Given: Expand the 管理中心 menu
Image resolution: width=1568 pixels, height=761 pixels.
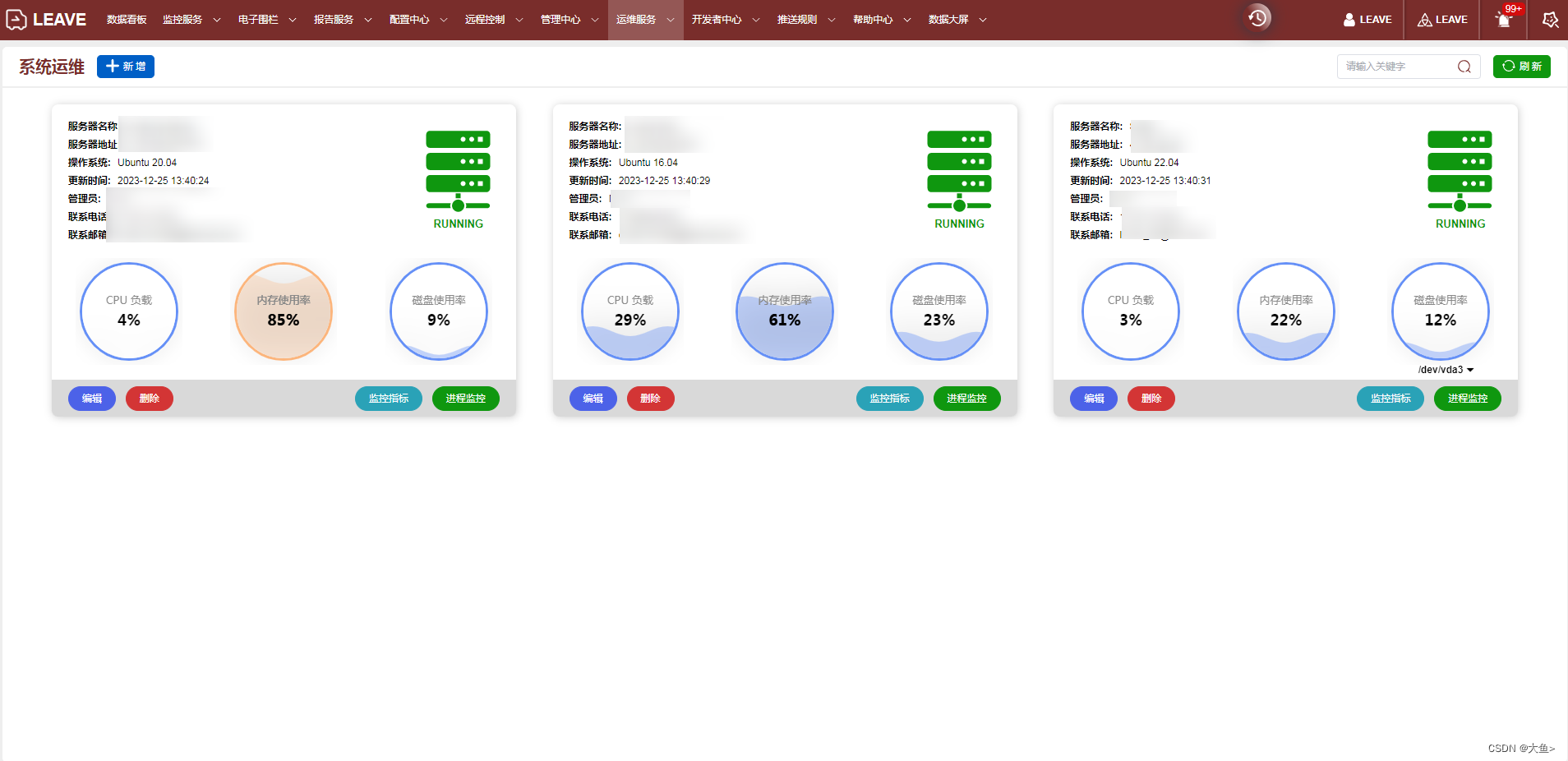Looking at the screenshot, I should point(570,20).
